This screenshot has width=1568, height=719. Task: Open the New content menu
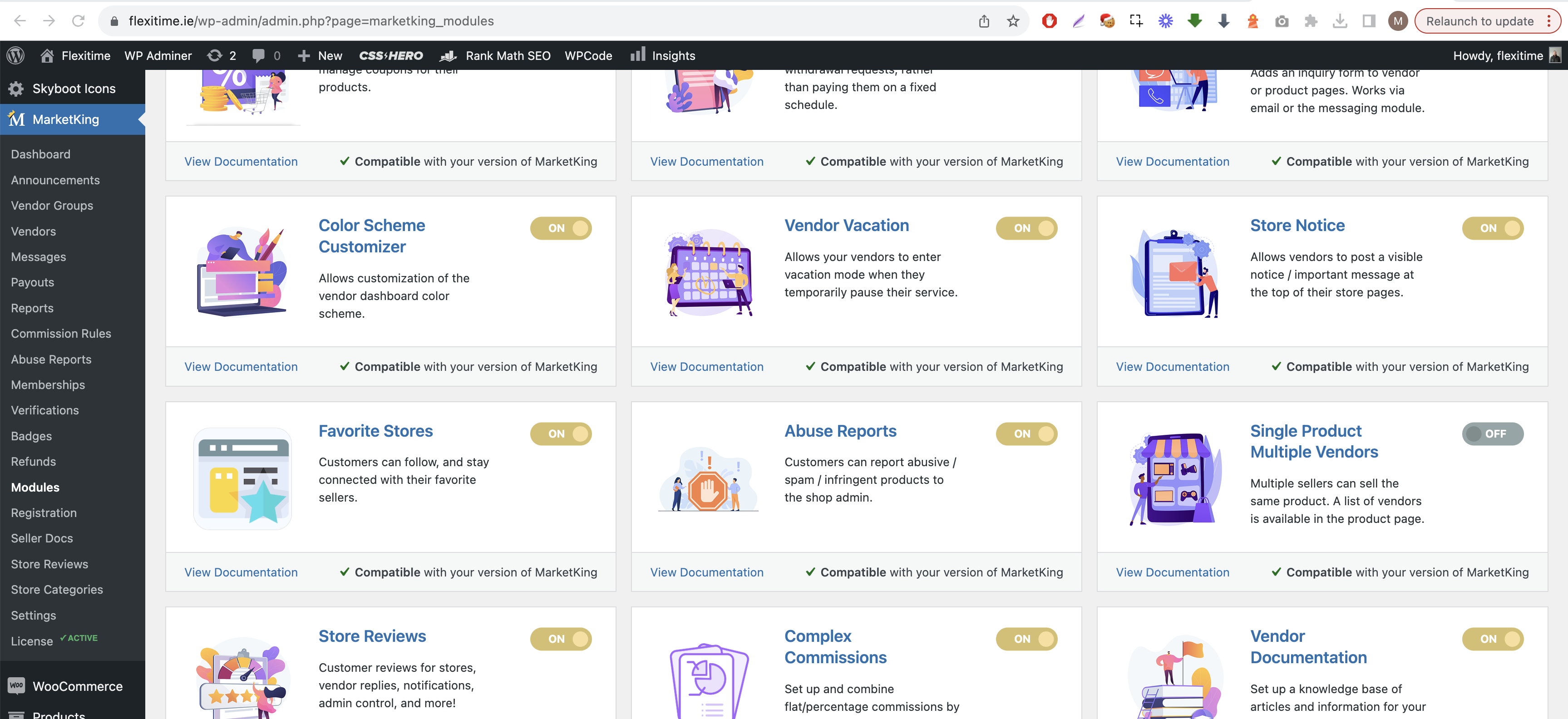[320, 55]
